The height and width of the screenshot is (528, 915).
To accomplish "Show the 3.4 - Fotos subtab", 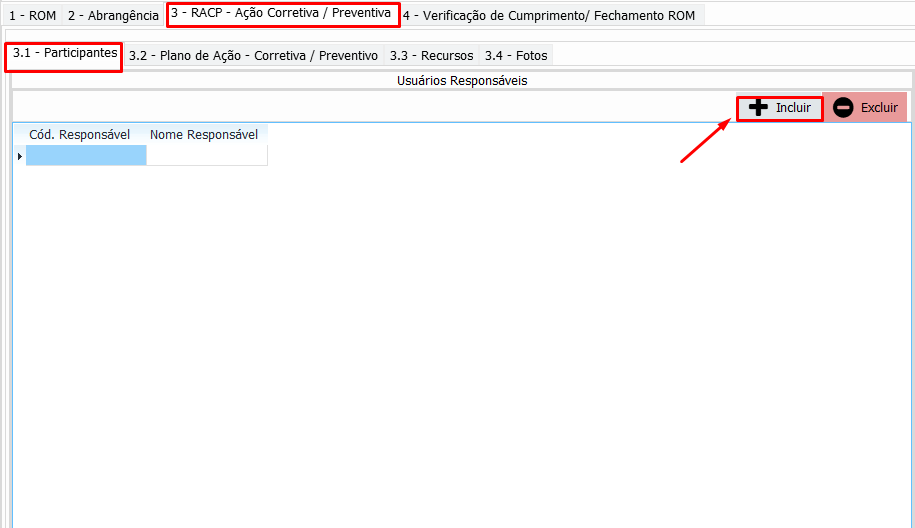I will 516,56.
